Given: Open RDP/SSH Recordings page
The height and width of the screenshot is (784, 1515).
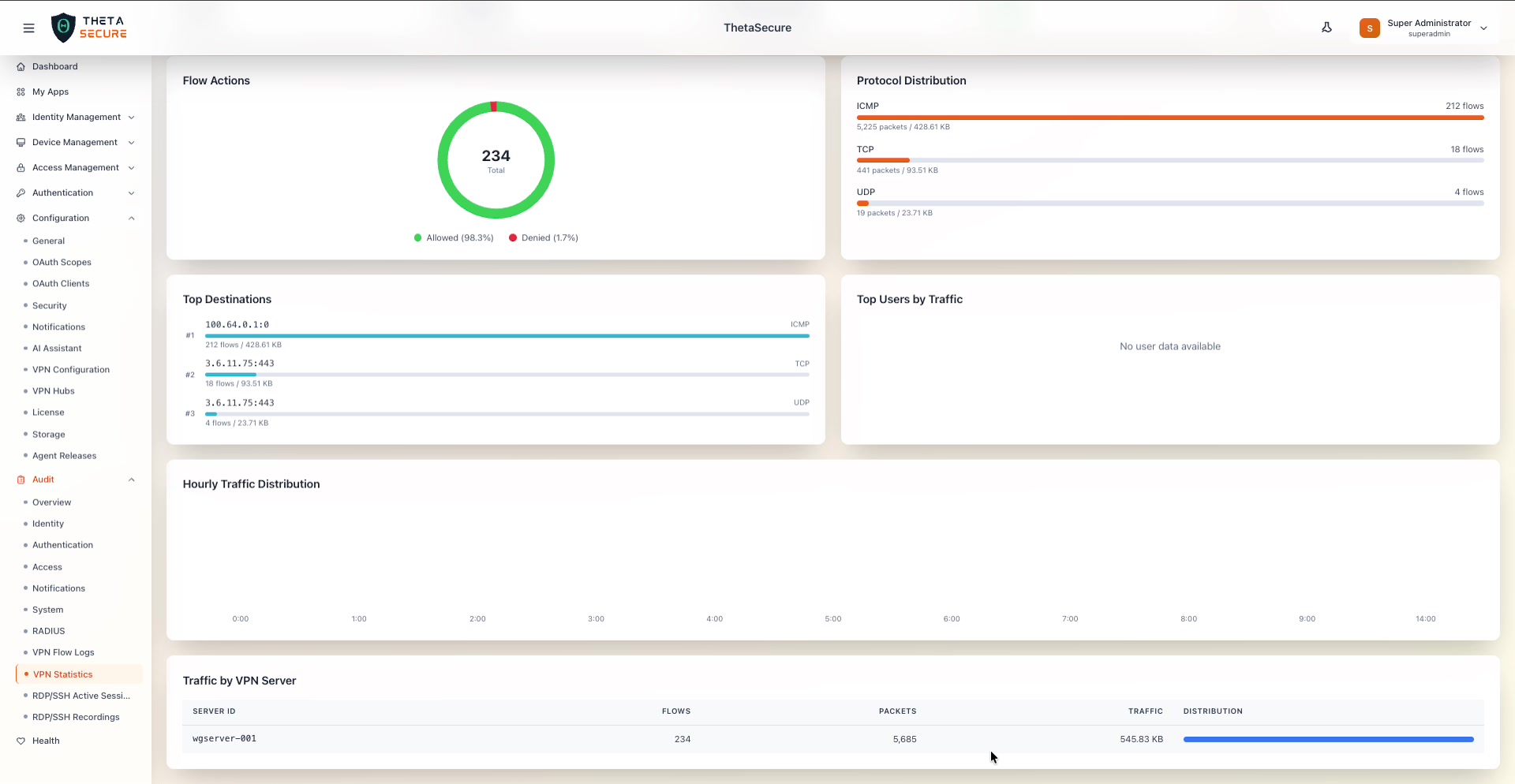Looking at the screenshot, I should (x=76, y=717).
